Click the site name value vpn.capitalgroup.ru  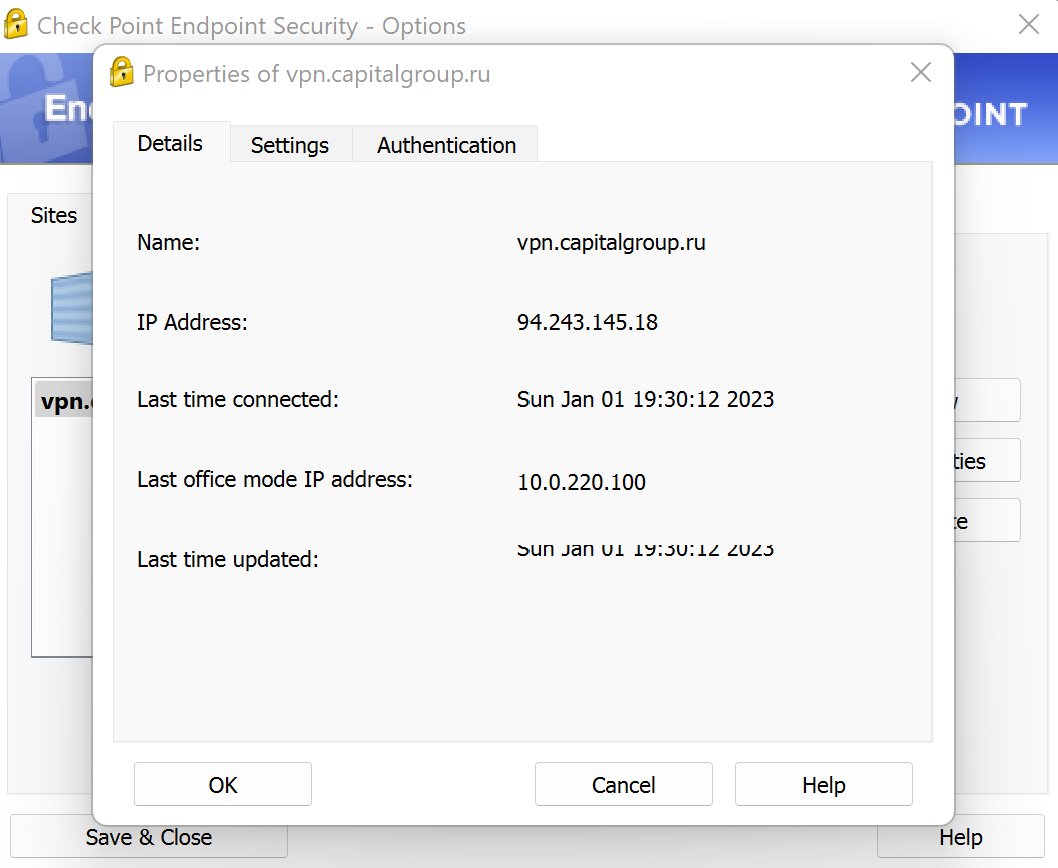pos(611,242)
